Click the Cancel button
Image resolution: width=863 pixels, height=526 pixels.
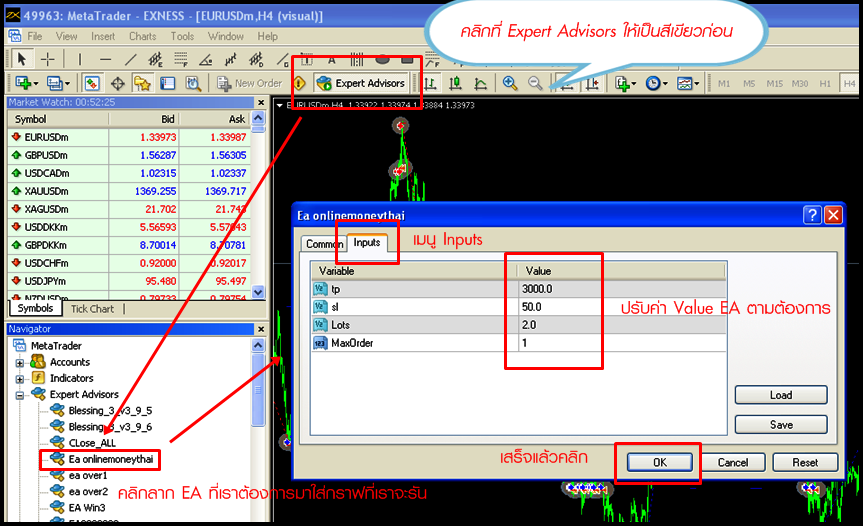pos(733,462)
